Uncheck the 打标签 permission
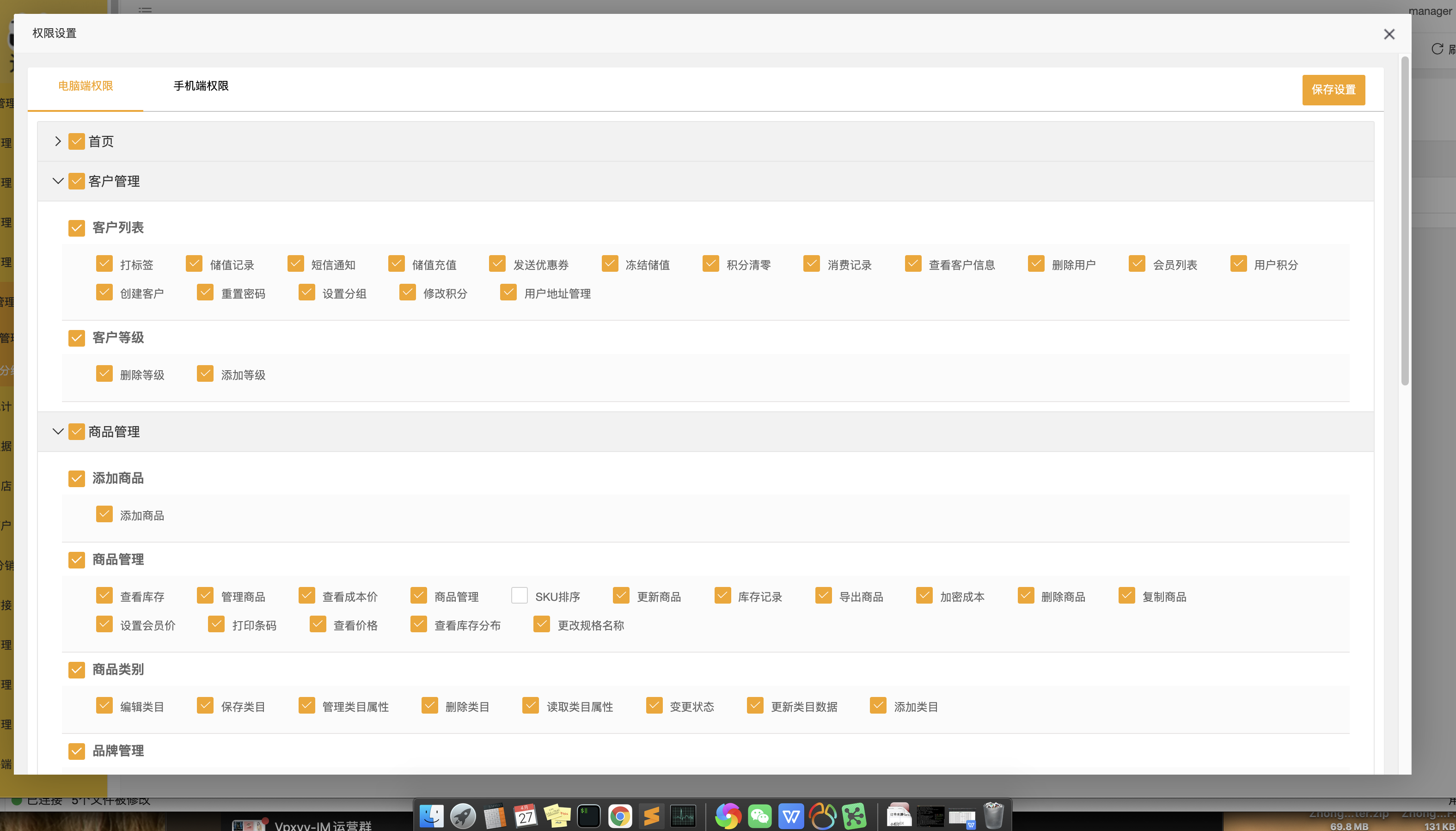 click(x=104, y=264)
